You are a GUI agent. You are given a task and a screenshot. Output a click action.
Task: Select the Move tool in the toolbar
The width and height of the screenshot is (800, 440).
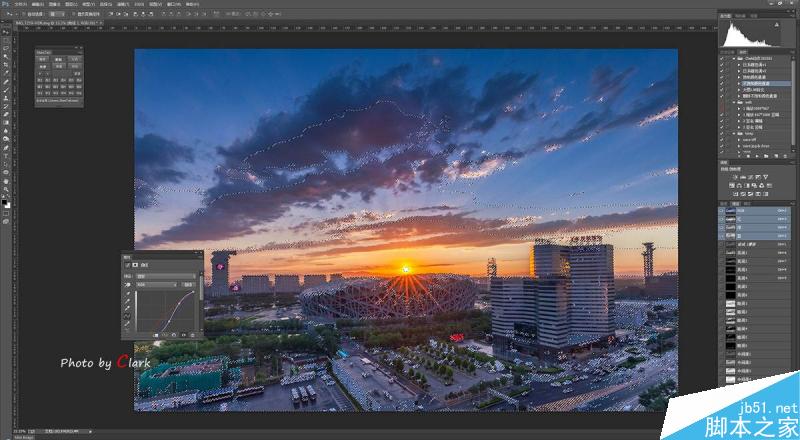pos(6,34)
